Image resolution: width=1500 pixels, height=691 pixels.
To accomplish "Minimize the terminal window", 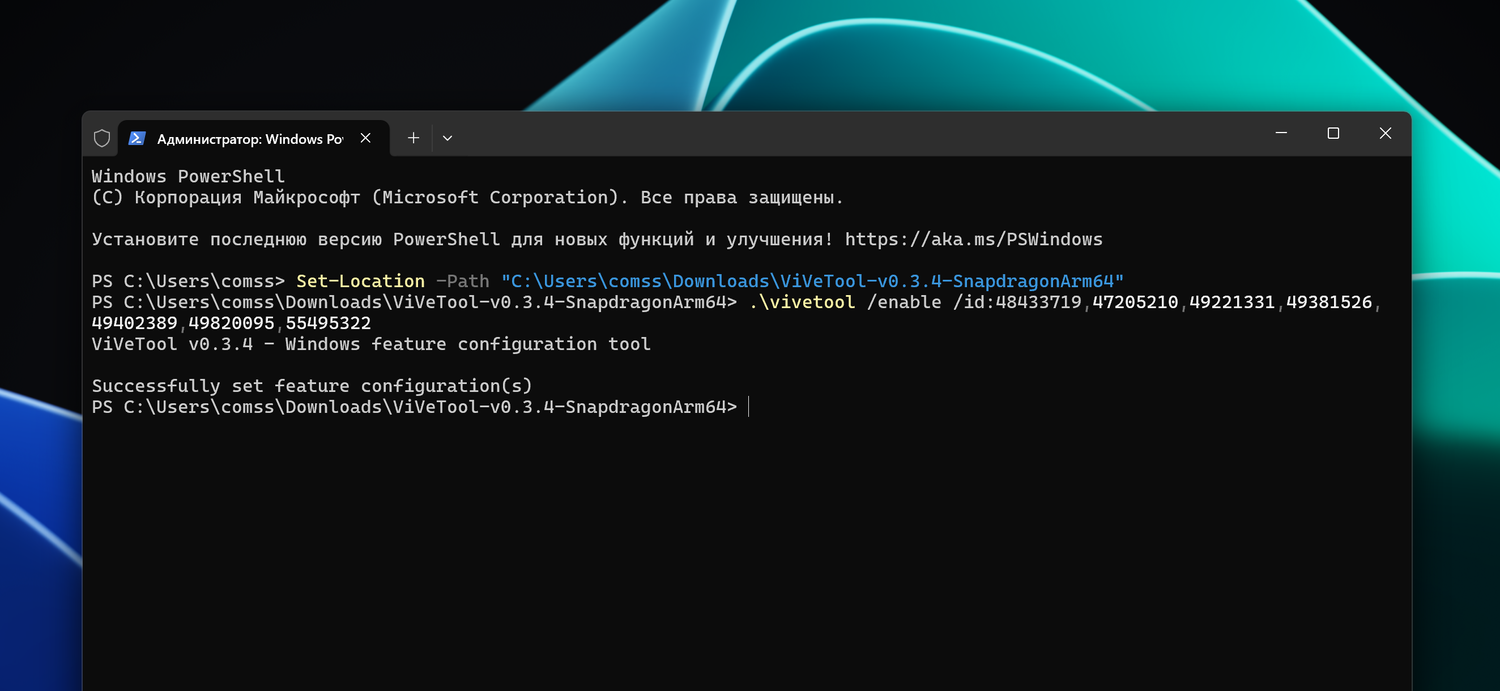I will 1281,134.
